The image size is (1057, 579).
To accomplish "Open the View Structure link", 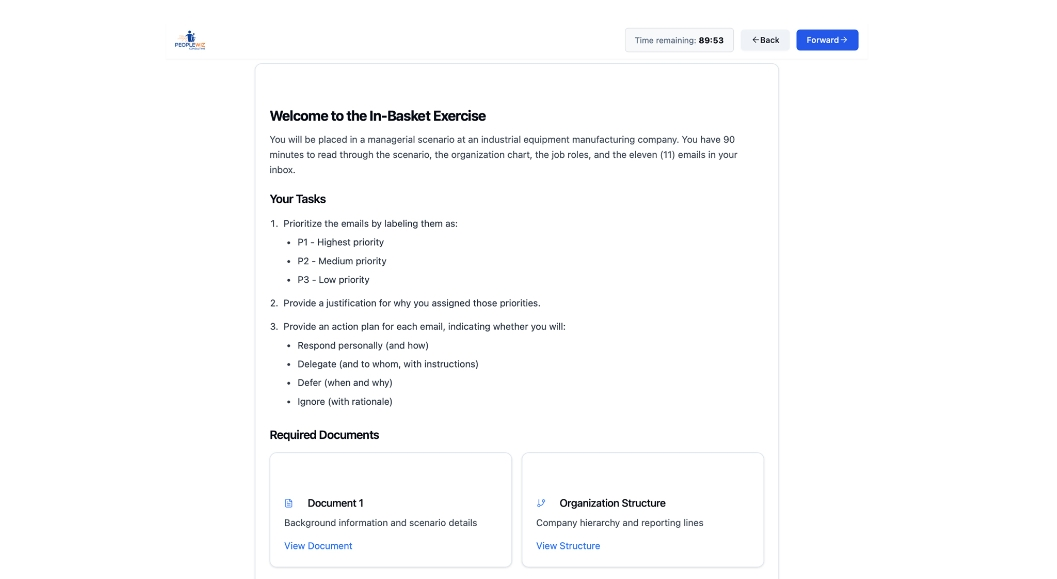I will pos(568,546).
